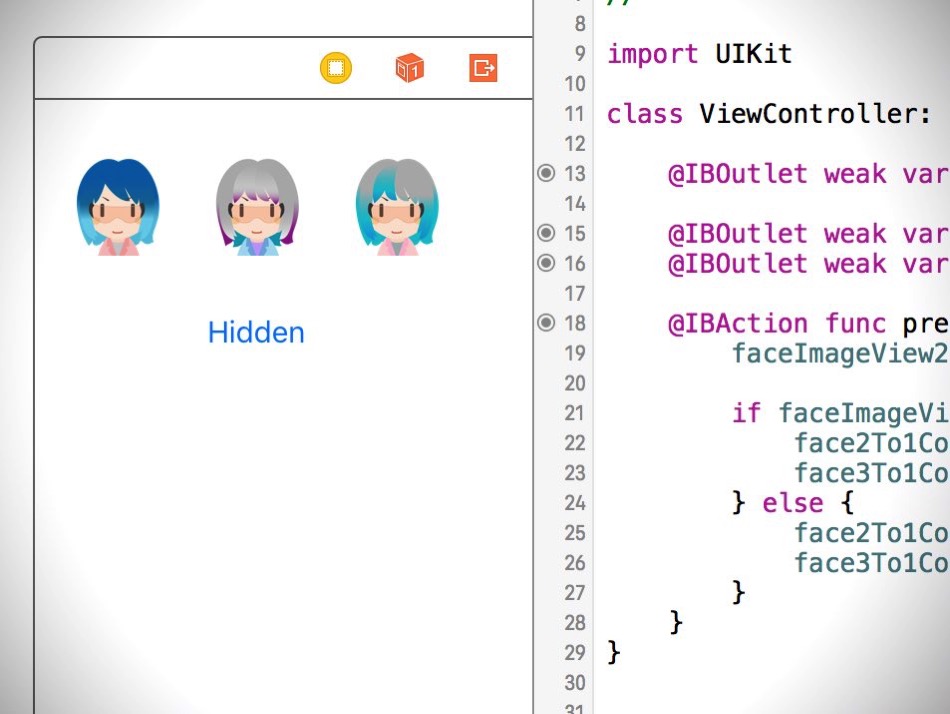Select the dark blue-haired face image view
Image resolution: width=950 pixels, height=714 pixels.
tap(118, 207)
